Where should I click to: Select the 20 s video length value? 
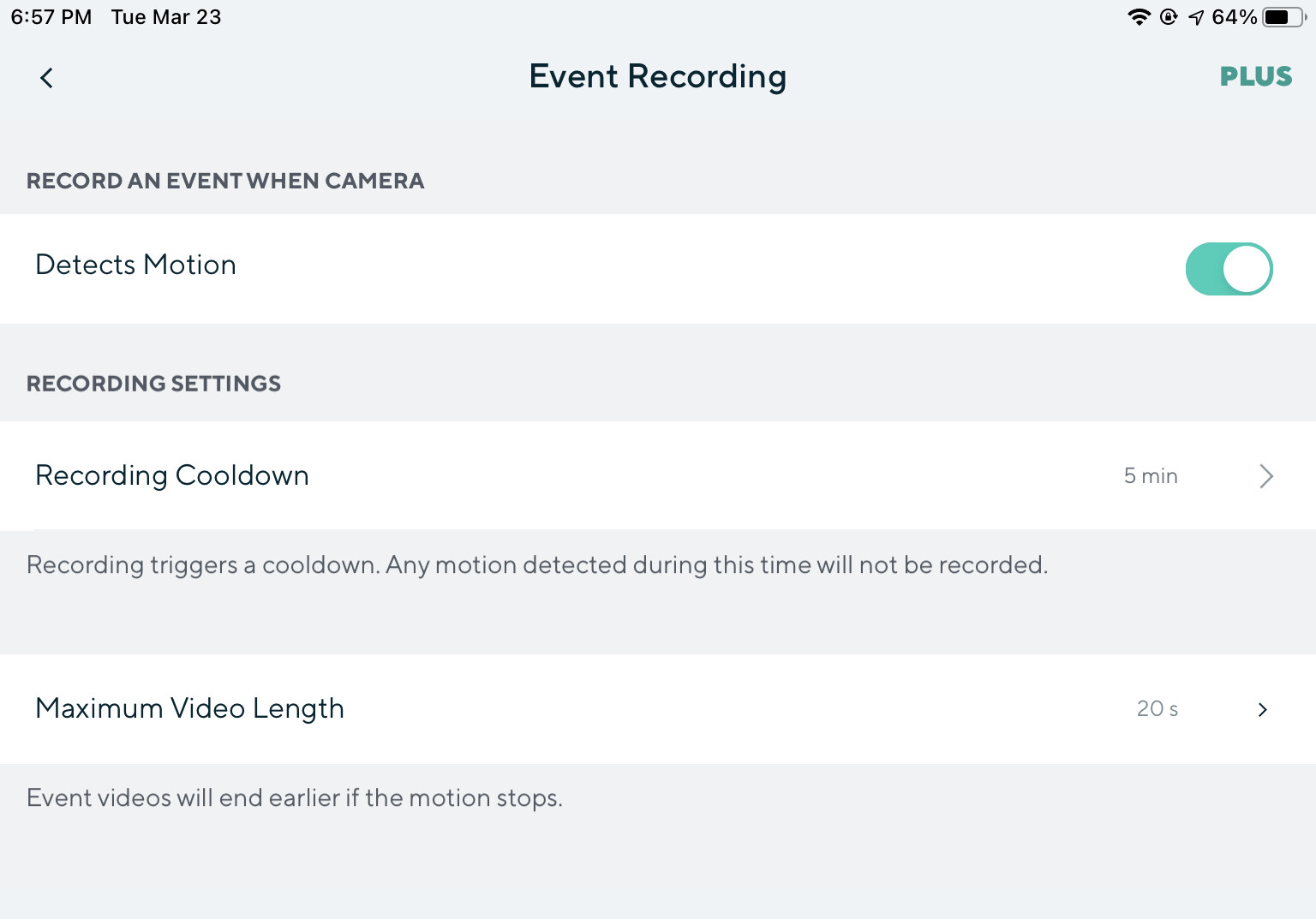[1157, 709]
